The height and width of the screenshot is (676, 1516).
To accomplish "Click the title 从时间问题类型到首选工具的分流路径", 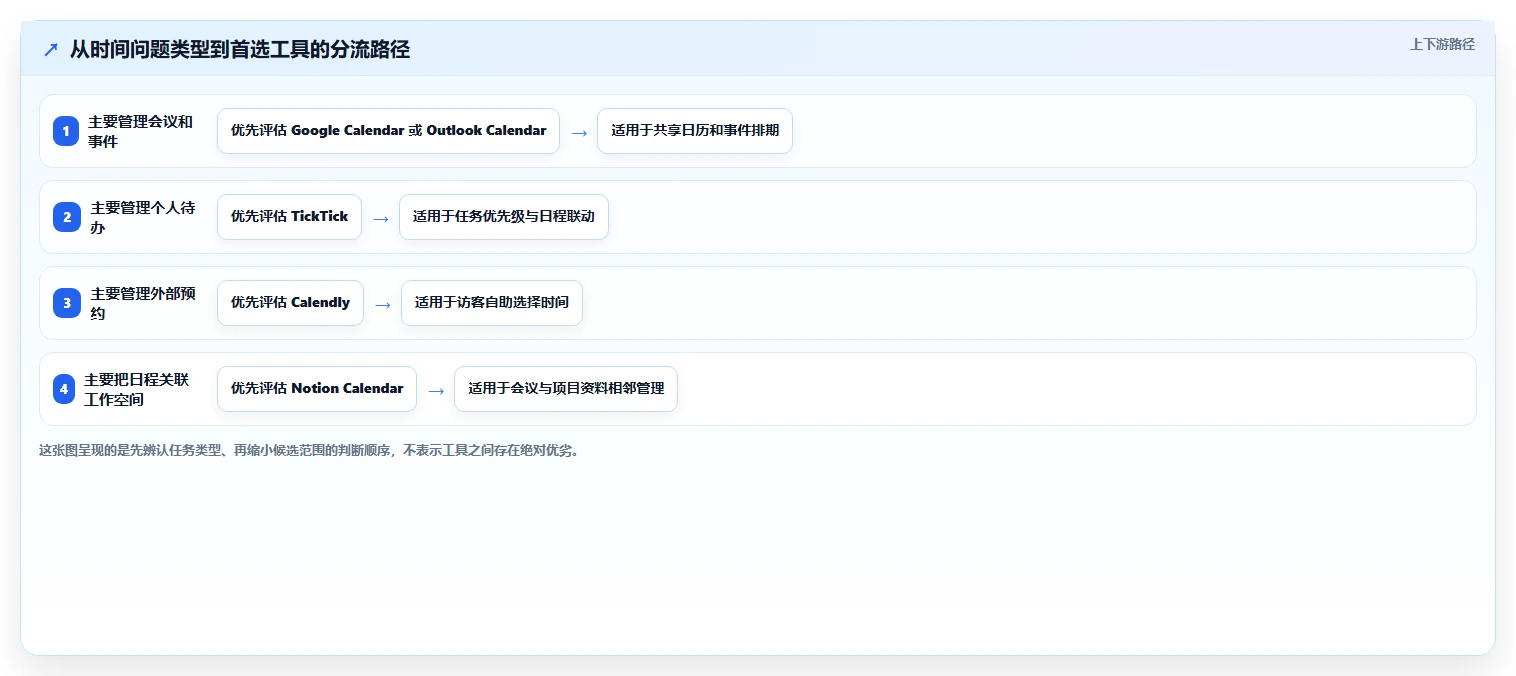I will click(240, 50).
